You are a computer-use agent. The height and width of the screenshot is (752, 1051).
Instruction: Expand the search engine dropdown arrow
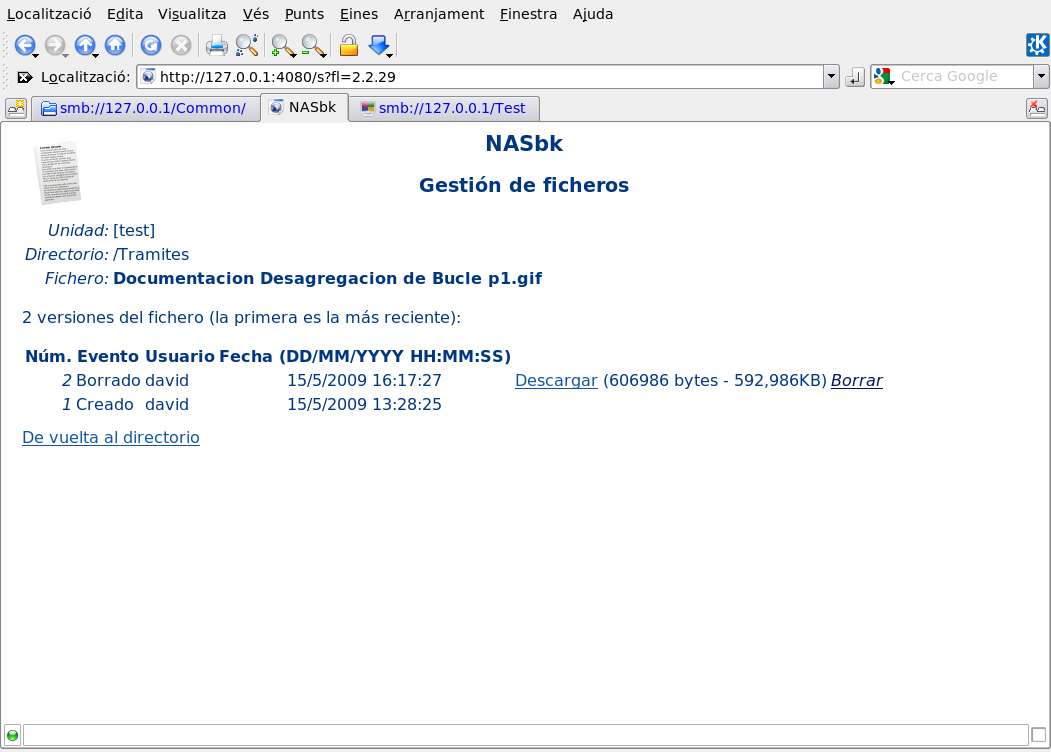point(1041,76)
